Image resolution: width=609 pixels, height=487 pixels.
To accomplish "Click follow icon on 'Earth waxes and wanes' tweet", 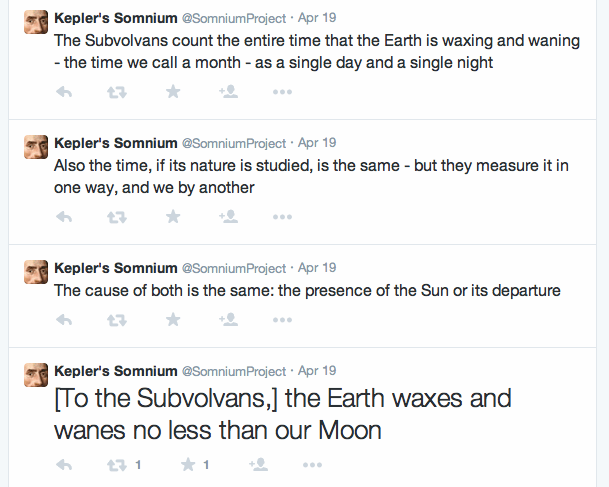I will click(258, 464).
